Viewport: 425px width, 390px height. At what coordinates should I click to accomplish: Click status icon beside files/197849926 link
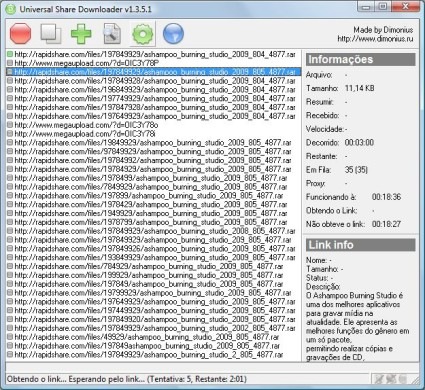tap(10, 249)
